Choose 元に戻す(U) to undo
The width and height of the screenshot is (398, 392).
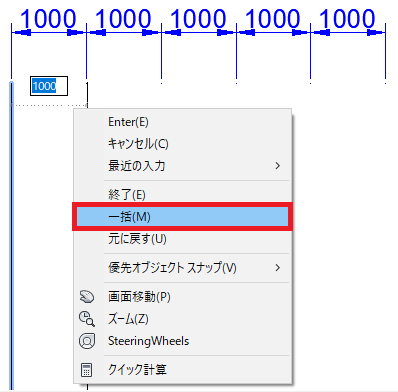(x=137, y=239)
